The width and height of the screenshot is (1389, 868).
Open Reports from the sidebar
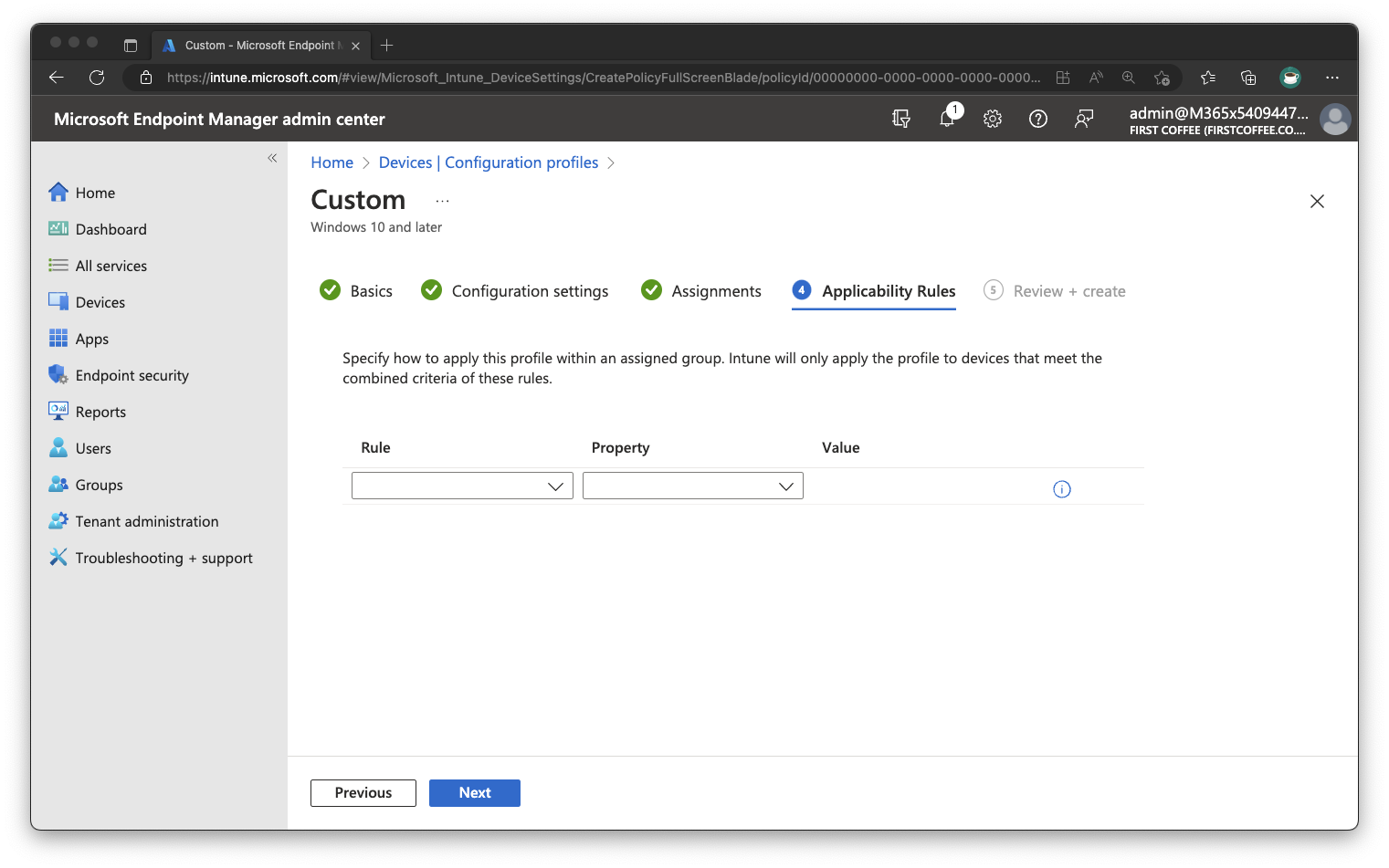click(x=100, y=411)
